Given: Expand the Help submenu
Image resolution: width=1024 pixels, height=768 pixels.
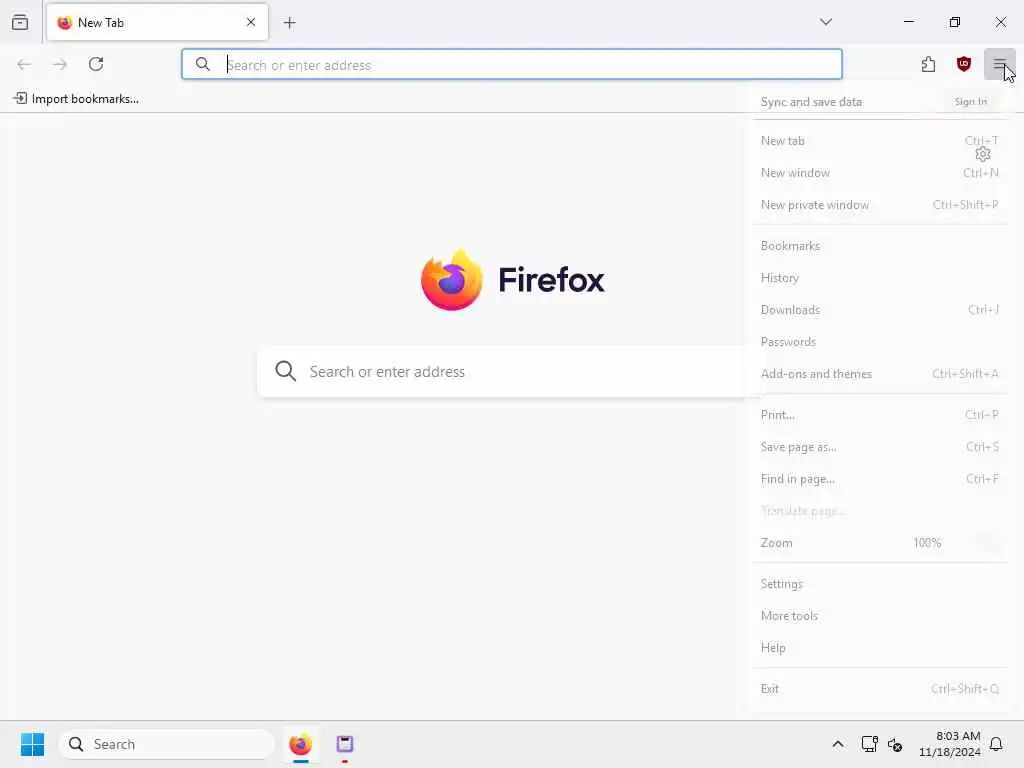Looking at the screenshot, I should click(879, 648).
